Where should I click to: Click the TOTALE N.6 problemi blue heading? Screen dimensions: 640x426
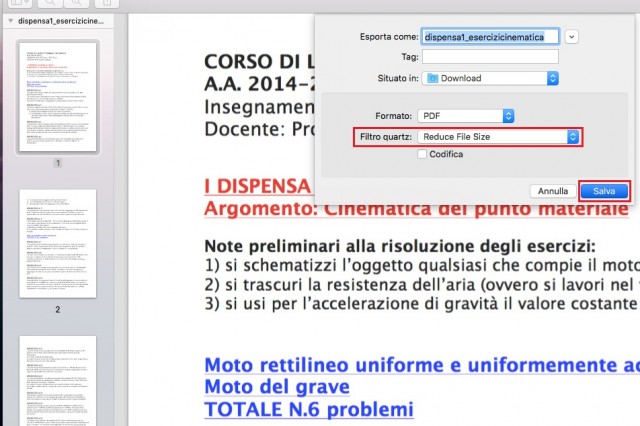click(x=309, y=409)
